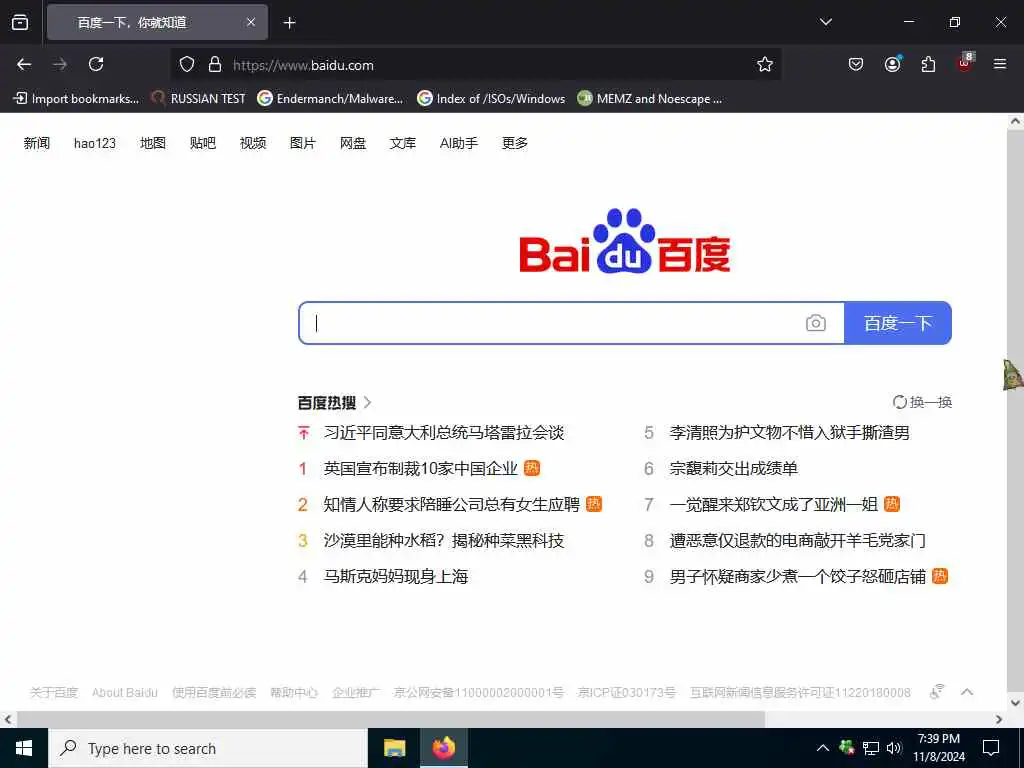The image size is (1024, 768).
Task: Click the Windows taskbar search box
Action: (208, 748)
